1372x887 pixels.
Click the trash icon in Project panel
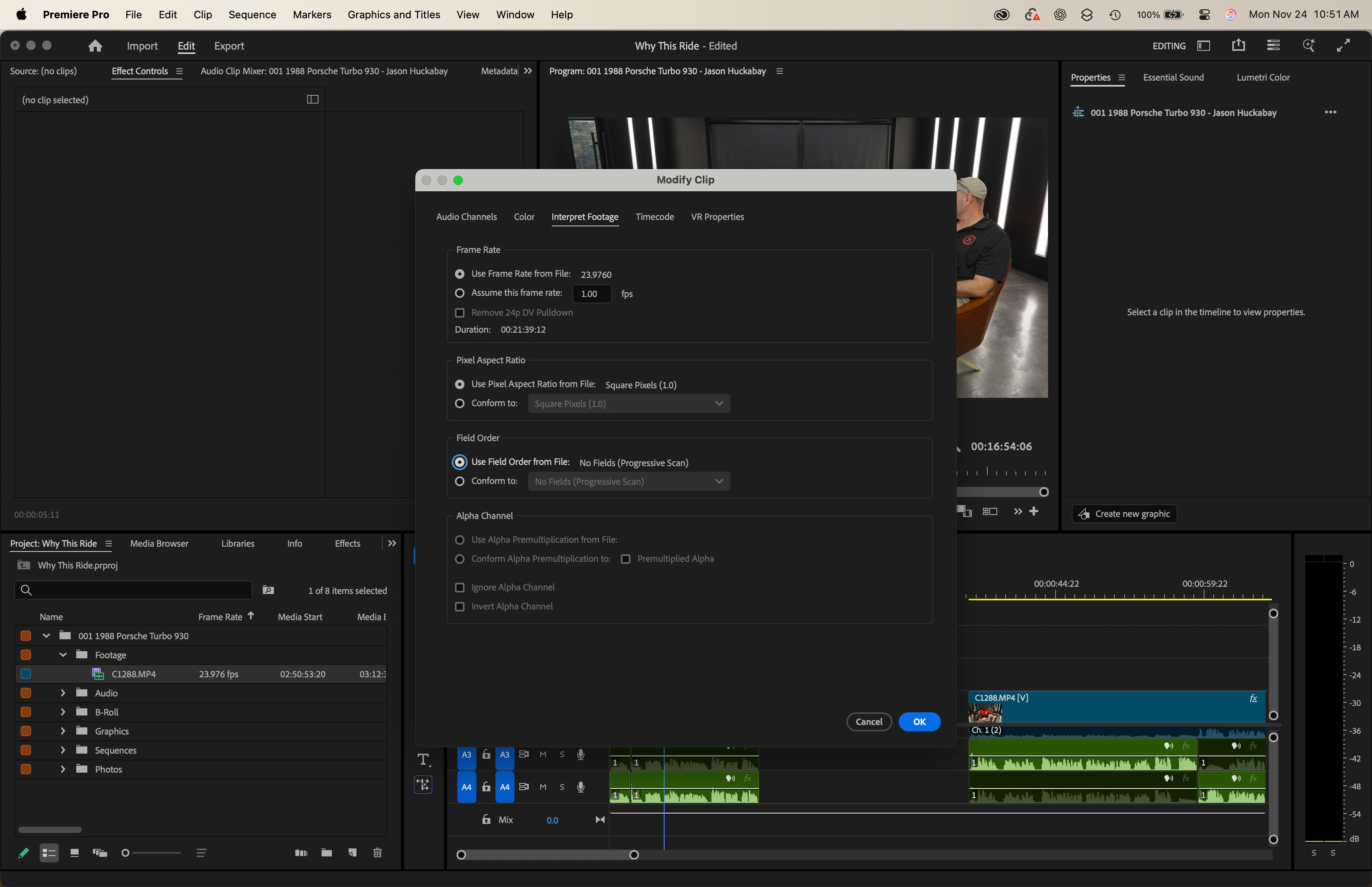point(377,852)
